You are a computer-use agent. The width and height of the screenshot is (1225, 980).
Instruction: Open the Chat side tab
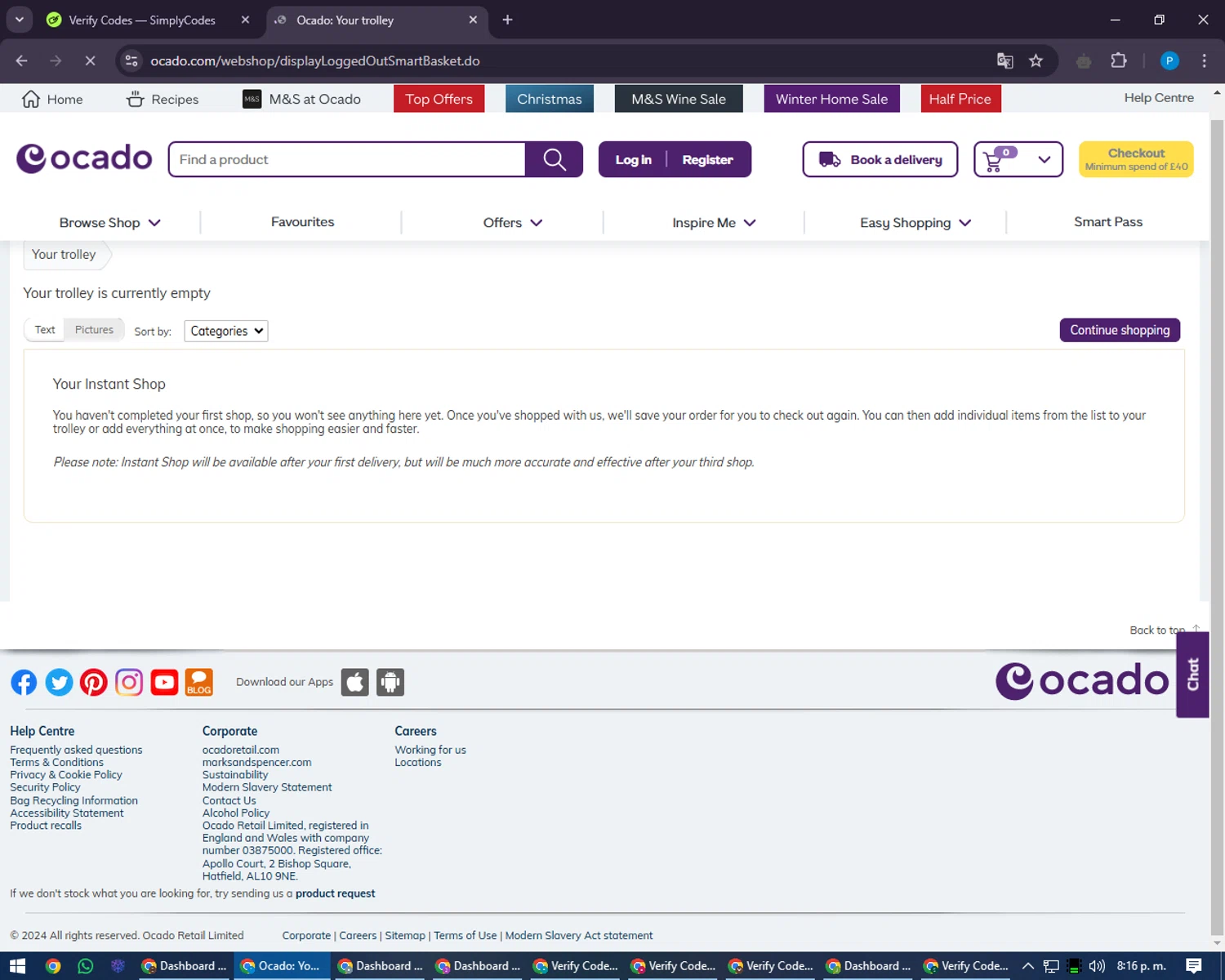(1192, 675)
